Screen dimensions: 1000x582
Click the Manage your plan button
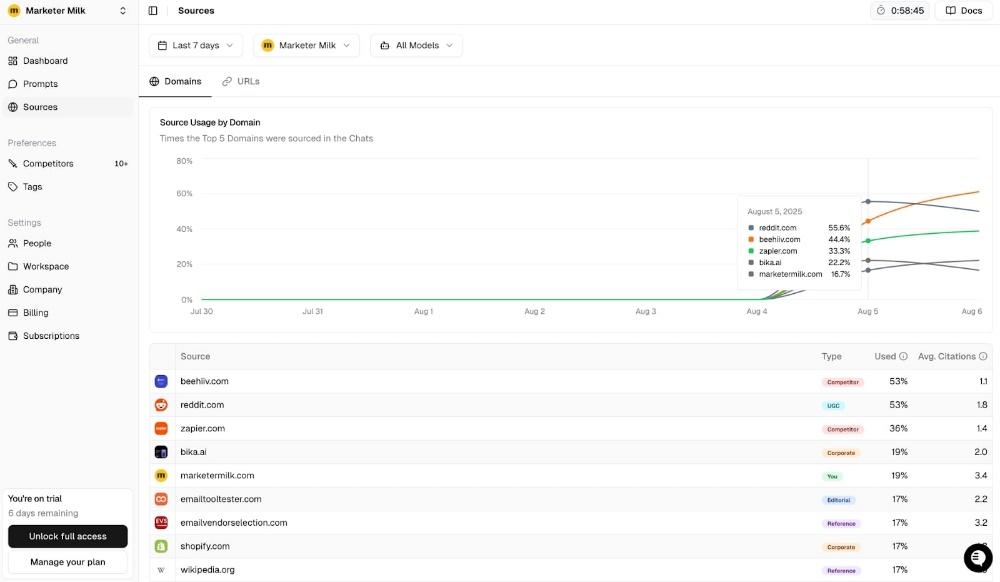coord(68,562)
